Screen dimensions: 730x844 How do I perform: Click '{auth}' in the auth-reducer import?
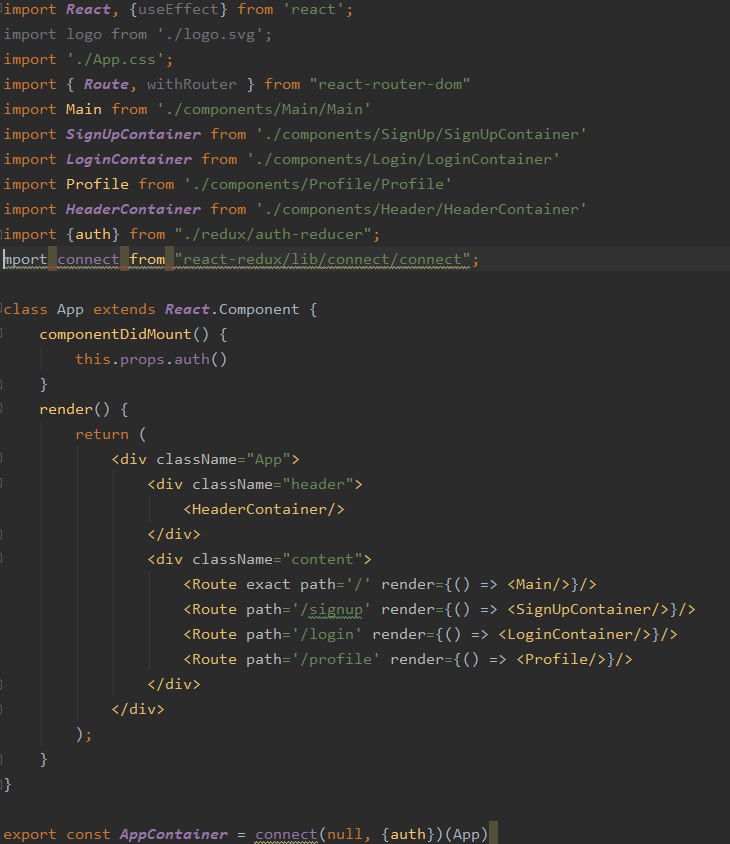93,234
